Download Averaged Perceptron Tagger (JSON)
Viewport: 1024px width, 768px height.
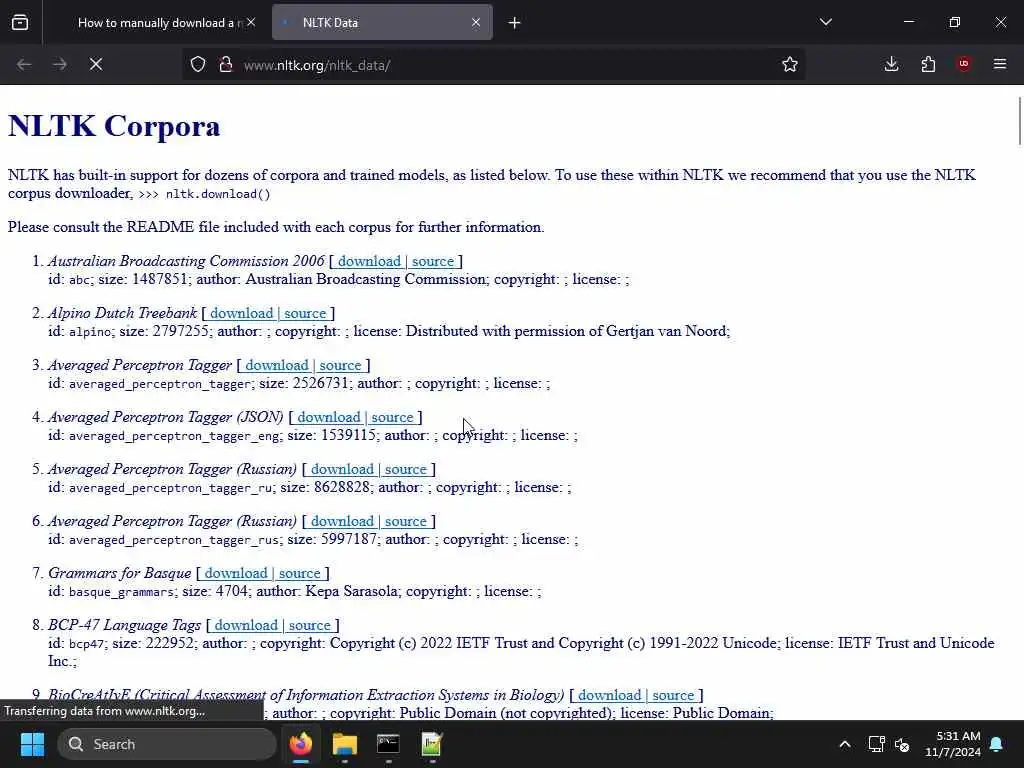[x=328, y=417]
